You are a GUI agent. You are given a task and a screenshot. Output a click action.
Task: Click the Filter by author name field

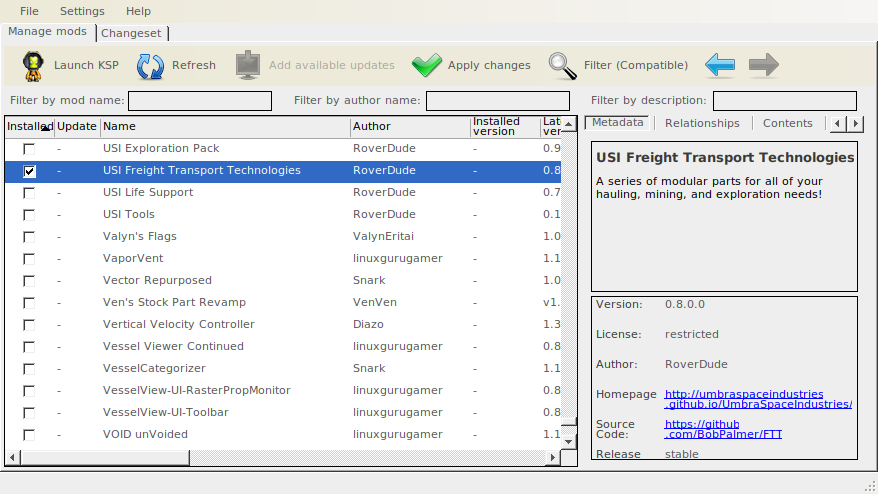click(498, 101)
